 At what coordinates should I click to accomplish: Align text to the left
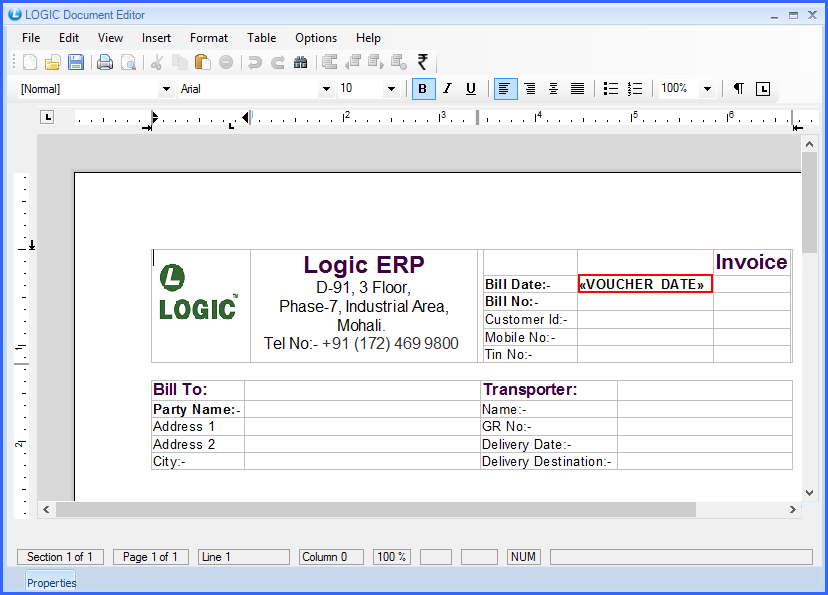pos(505,89)
